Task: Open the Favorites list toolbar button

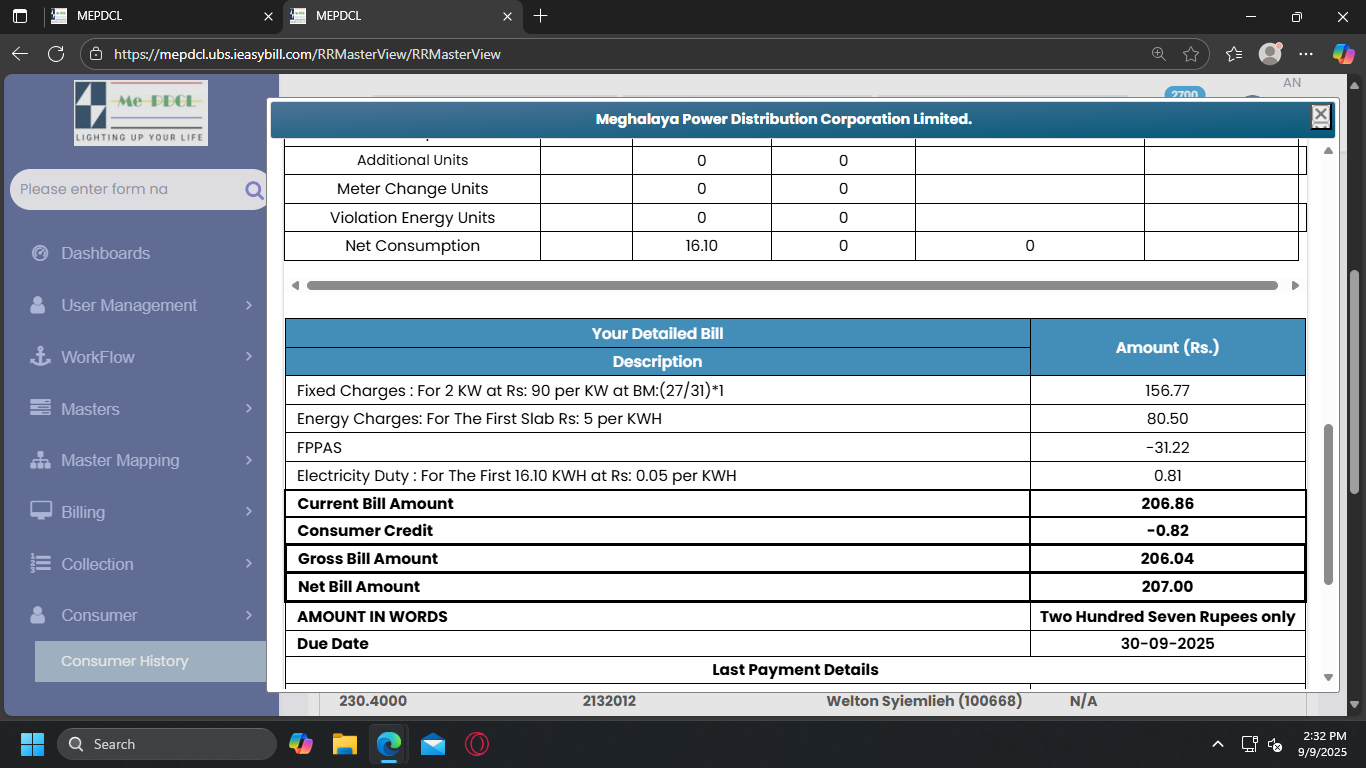Action: coord(1234,54)
